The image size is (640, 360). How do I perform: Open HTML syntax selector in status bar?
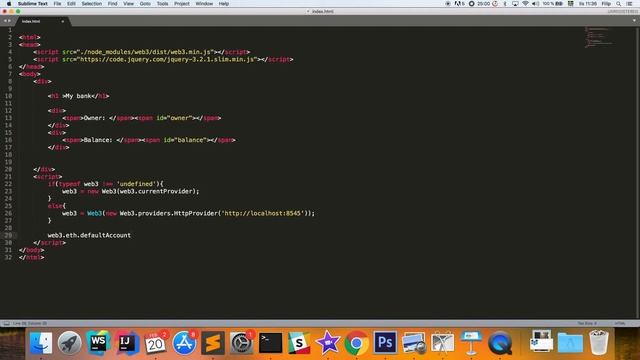(620, 323)
